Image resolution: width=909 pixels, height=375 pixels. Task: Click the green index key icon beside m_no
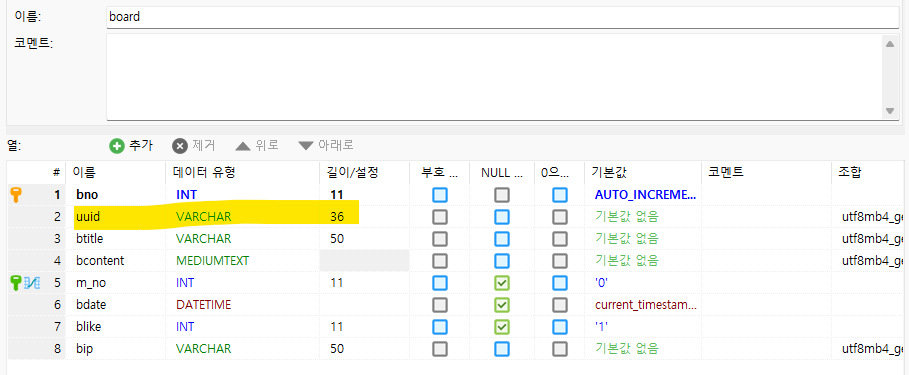click(x=16, y=283)
